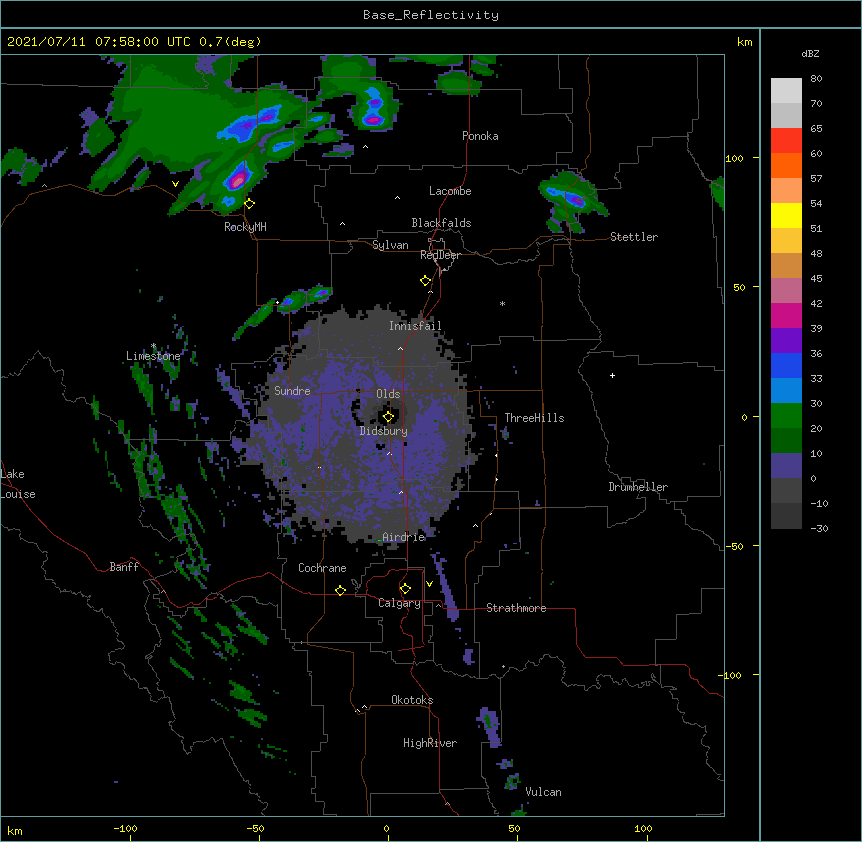This screenshot has width=862, height=842.
Task: Pick the magenta 39-42 dBZ legend swatch
Action: click(x=786, y=315)
